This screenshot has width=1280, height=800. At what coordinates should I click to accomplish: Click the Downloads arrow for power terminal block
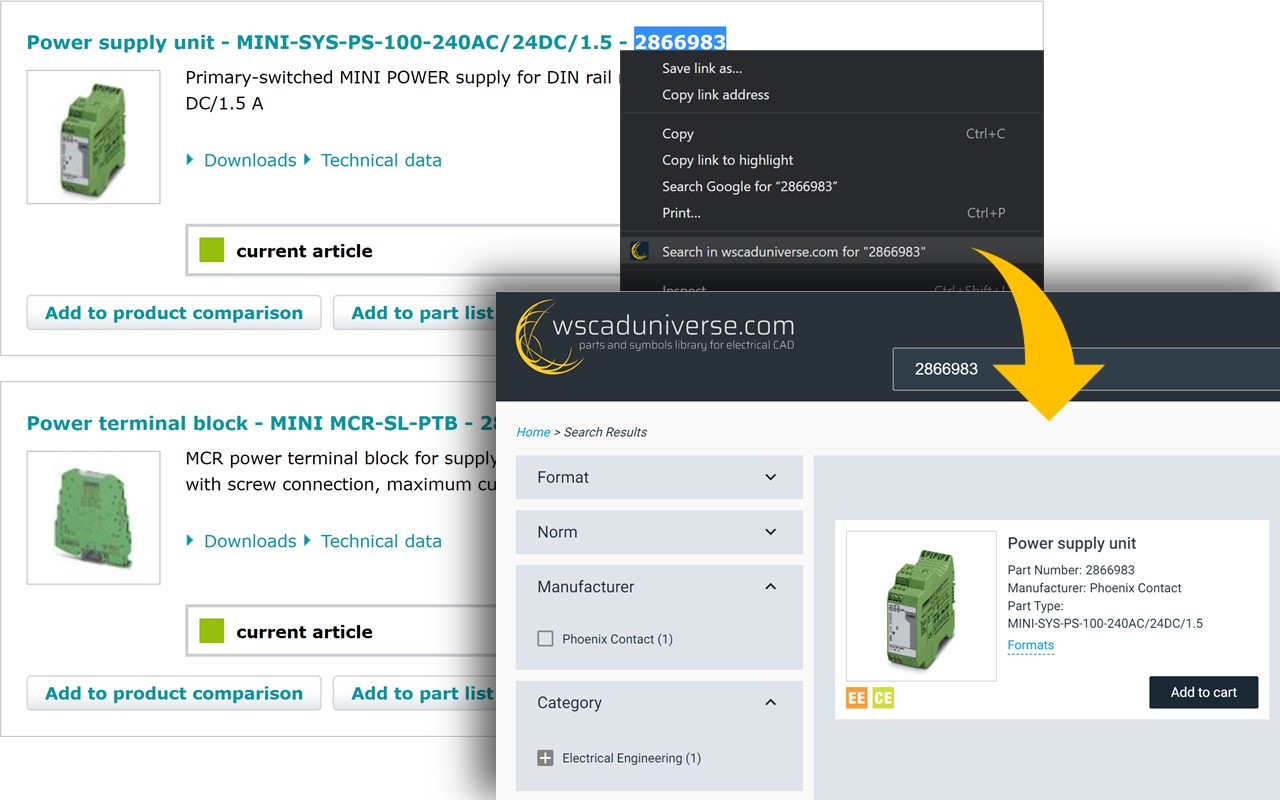[190, 541]
